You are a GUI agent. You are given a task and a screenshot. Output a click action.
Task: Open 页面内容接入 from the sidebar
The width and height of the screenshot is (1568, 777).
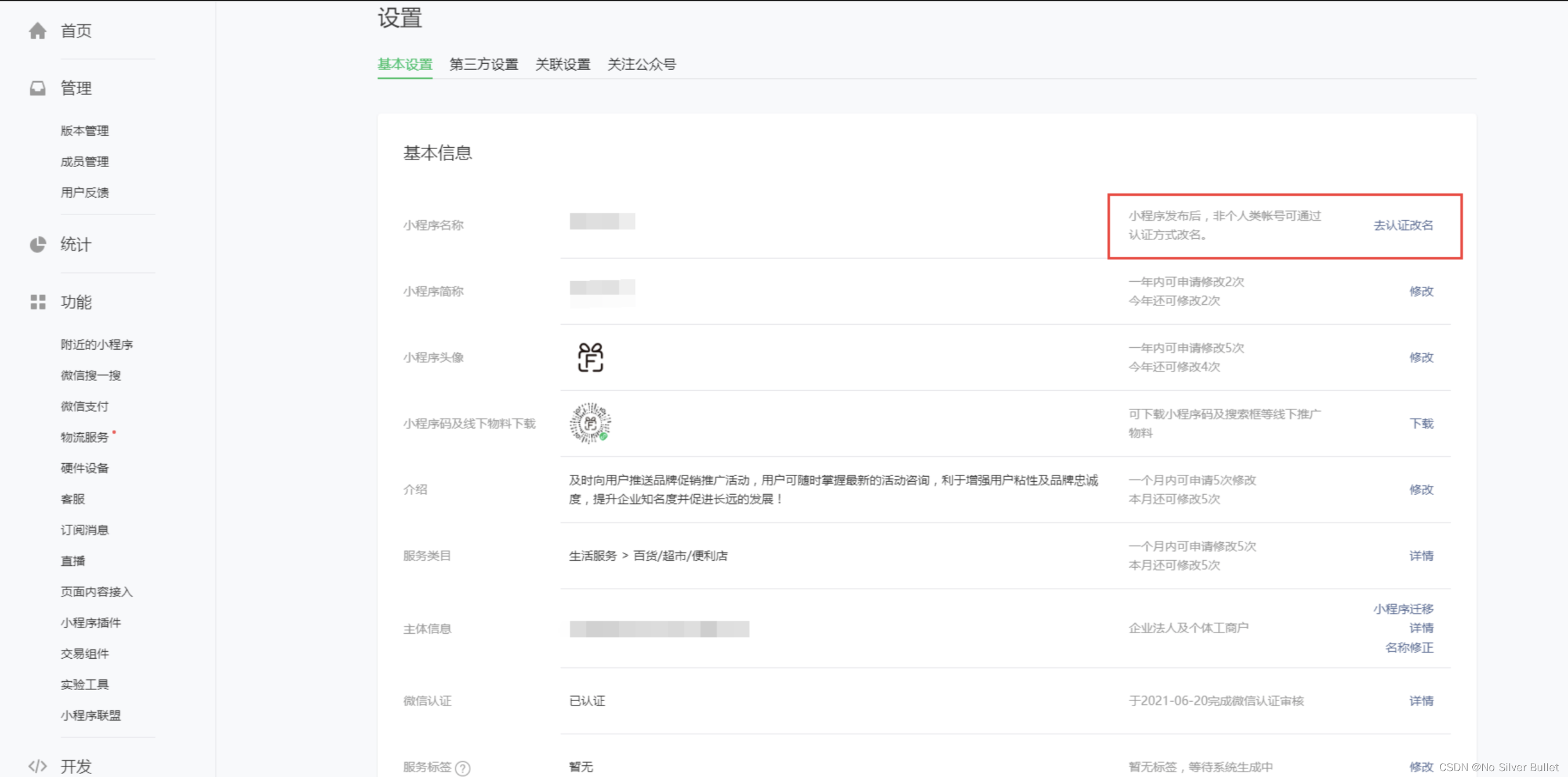(97, 592)
